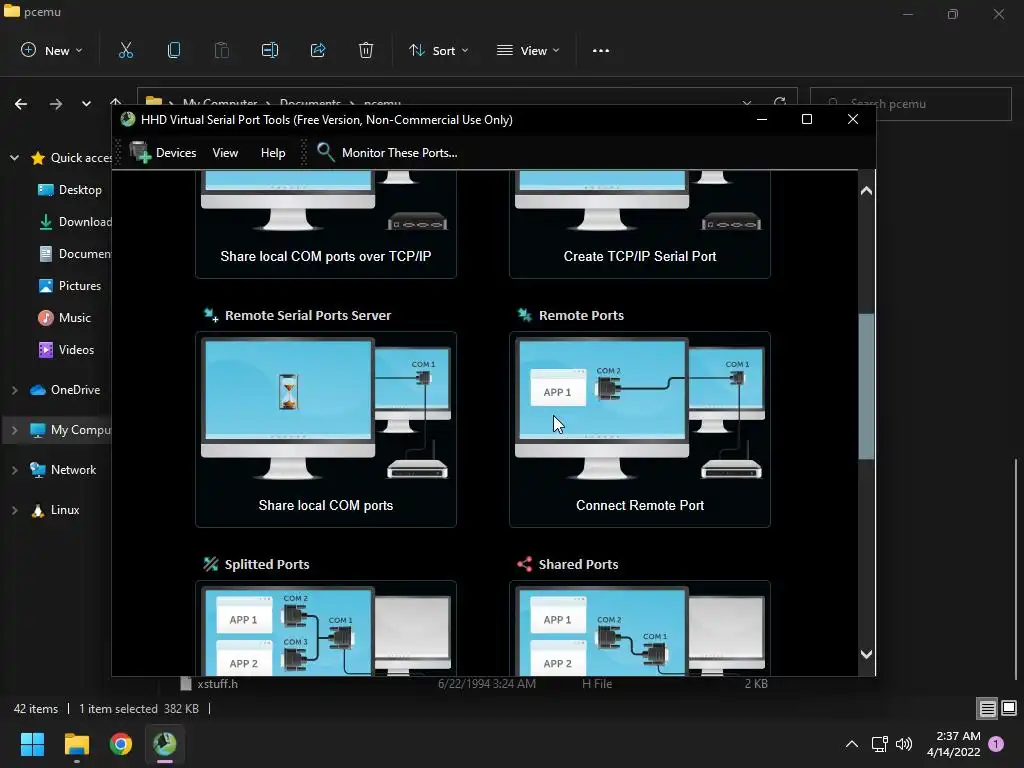Screen dimensions: 1024x768
Task: Open the Help menu in HHD tool
Action: tap(273, 153)
